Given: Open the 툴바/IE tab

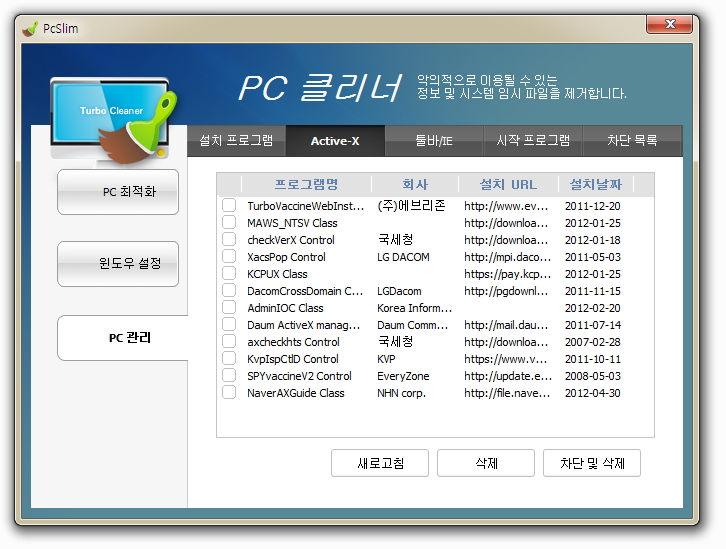Looking at the screenshot, I should click(x=434, y=141).
